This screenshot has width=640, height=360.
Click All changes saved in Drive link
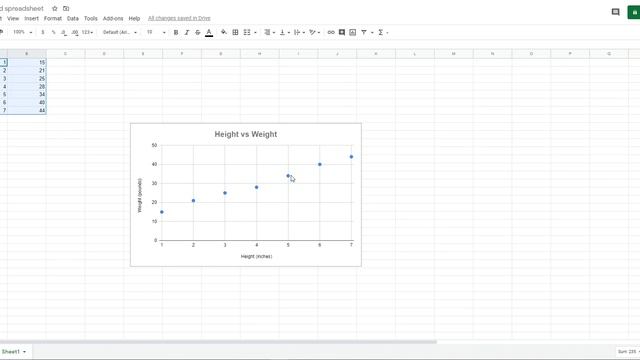179,18
